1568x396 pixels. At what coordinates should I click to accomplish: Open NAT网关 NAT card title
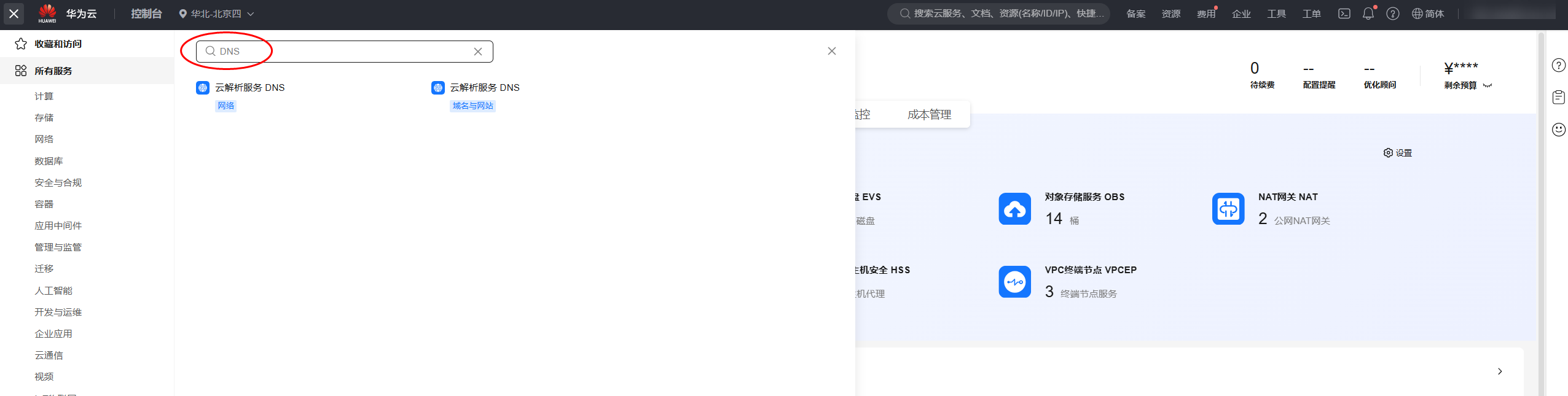pos(1288,197)
